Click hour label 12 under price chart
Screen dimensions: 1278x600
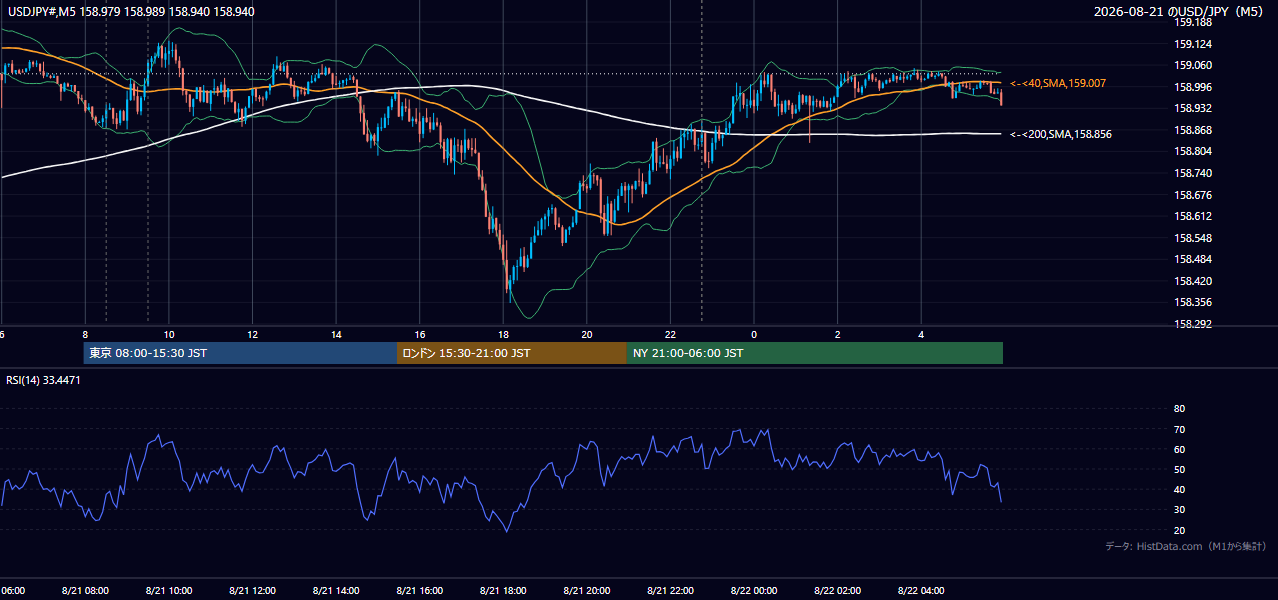point(253,335)
